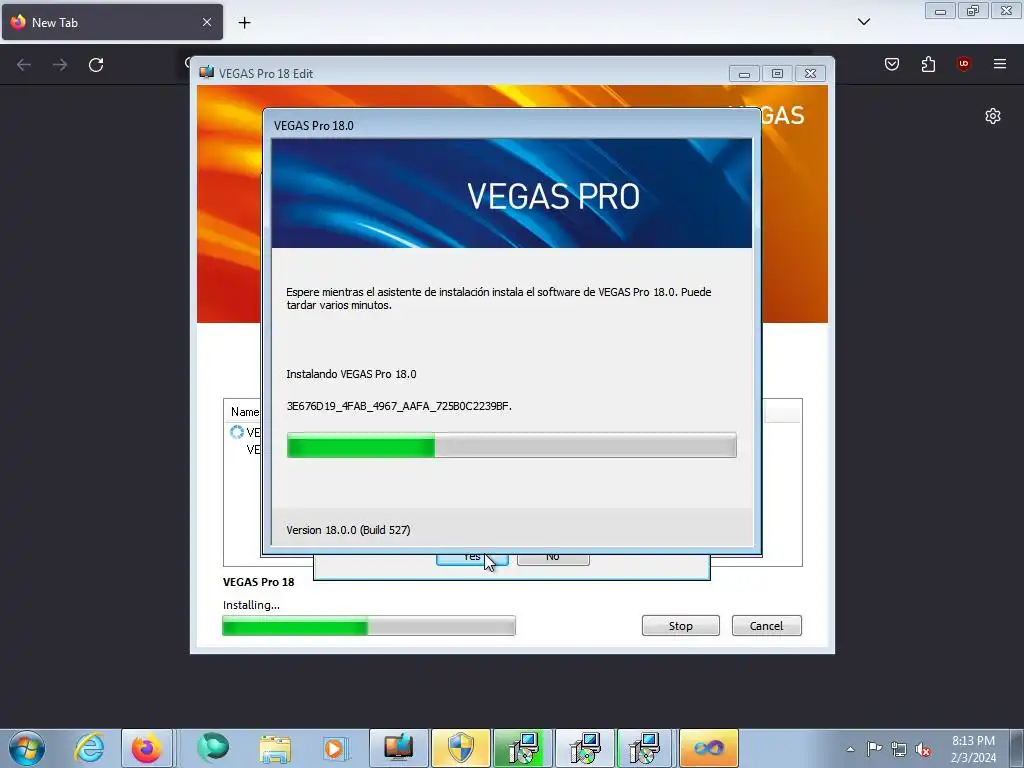Go back in Firefox navigation

[24, 65]
